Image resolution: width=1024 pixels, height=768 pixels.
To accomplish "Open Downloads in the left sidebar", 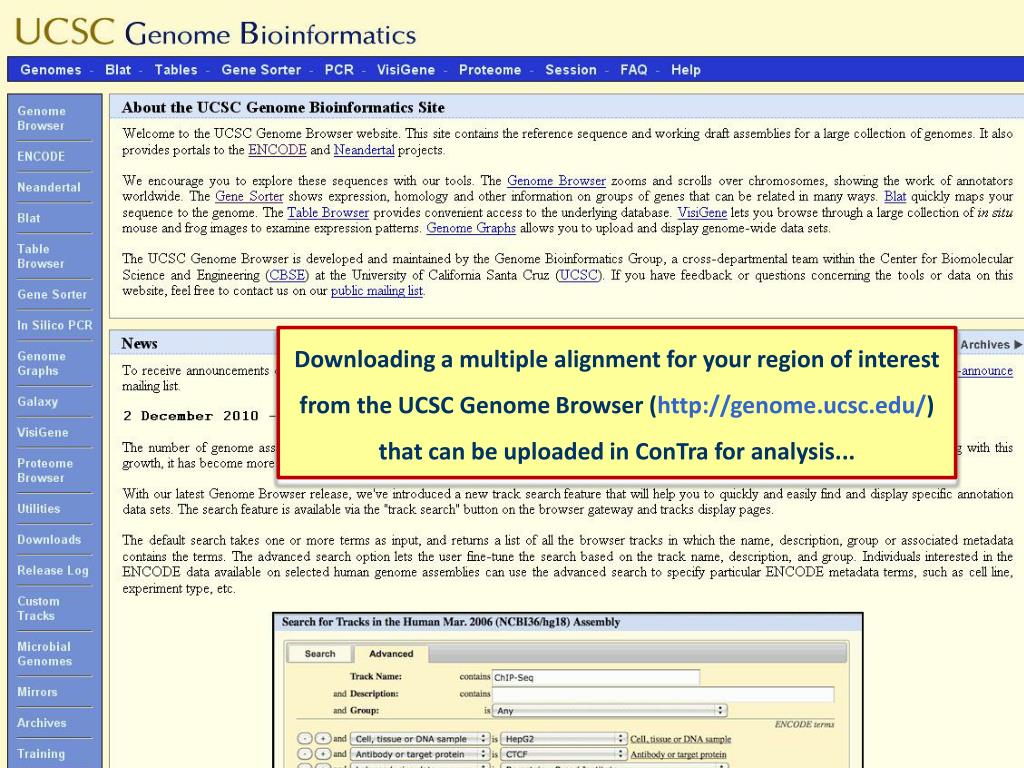I will coord(49,539).
